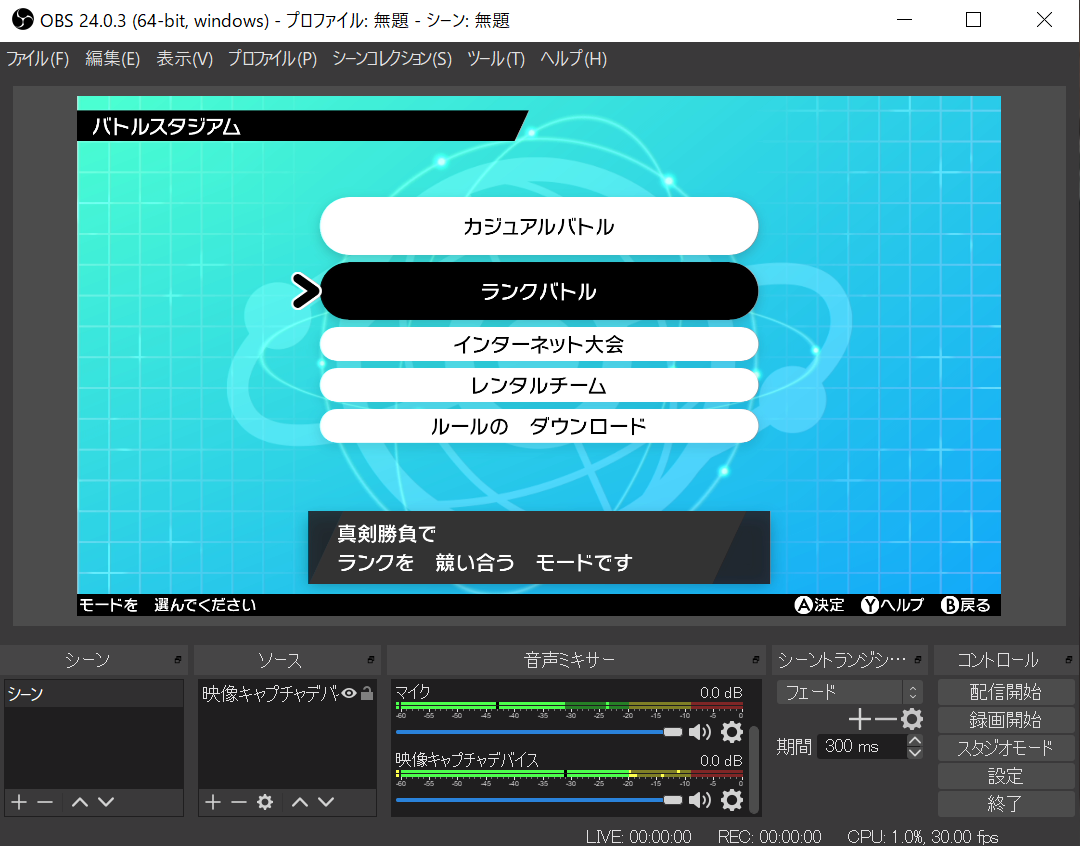Image resolution: width=1080 pixels, height=846 pixels.
Task: Open the ツール(T) menu
Action: pos(496,59)
